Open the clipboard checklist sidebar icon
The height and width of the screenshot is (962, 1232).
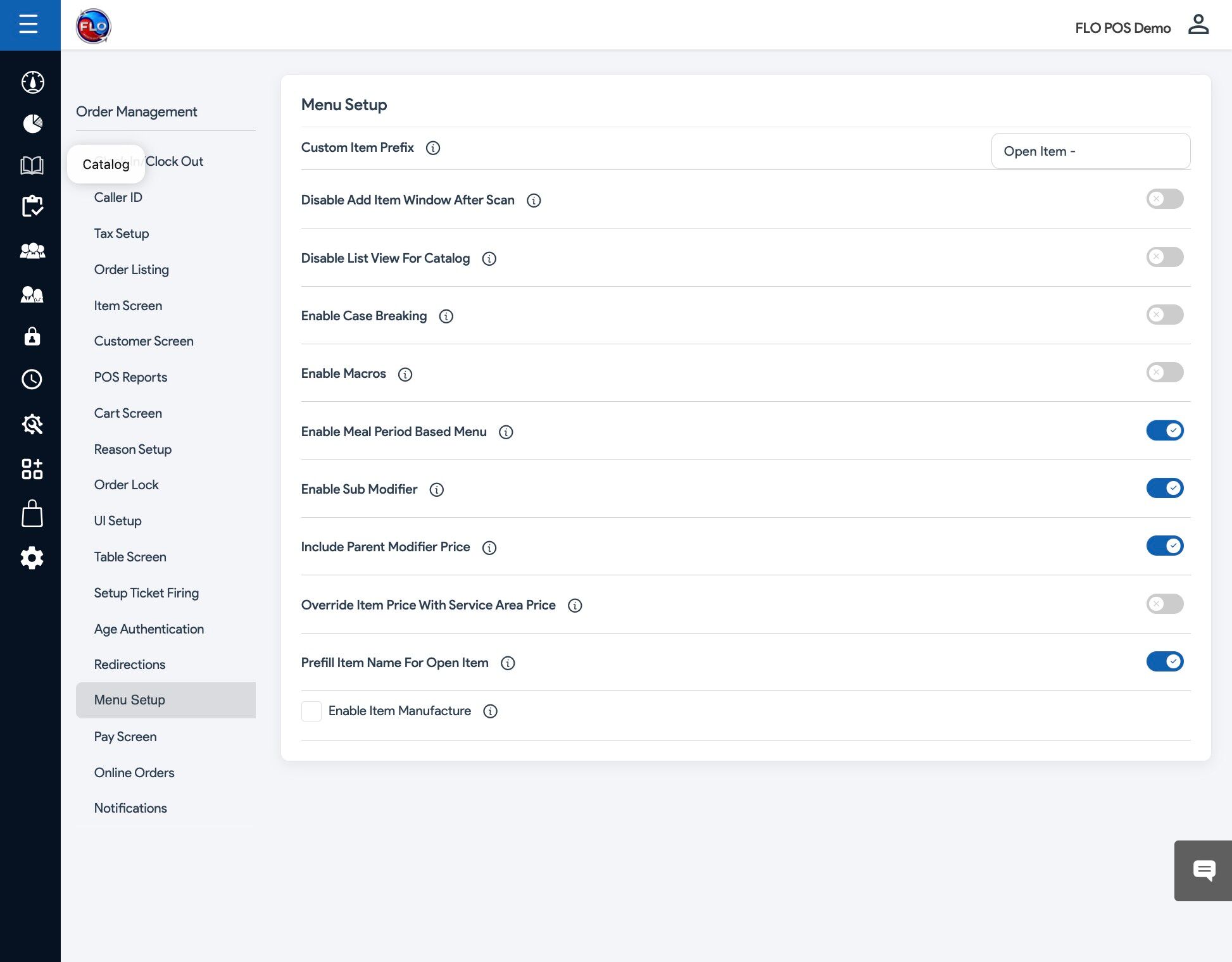pyautogui.click(x=32, y=206)
